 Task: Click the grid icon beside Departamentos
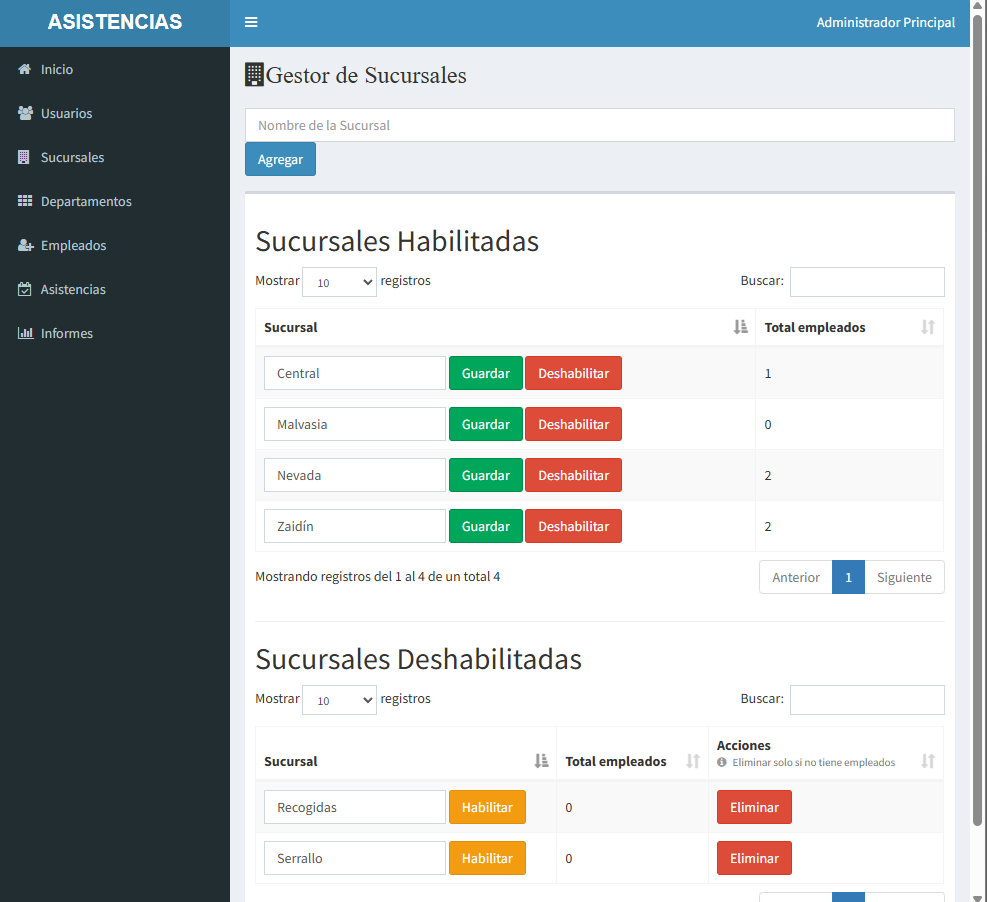[25, 201]
